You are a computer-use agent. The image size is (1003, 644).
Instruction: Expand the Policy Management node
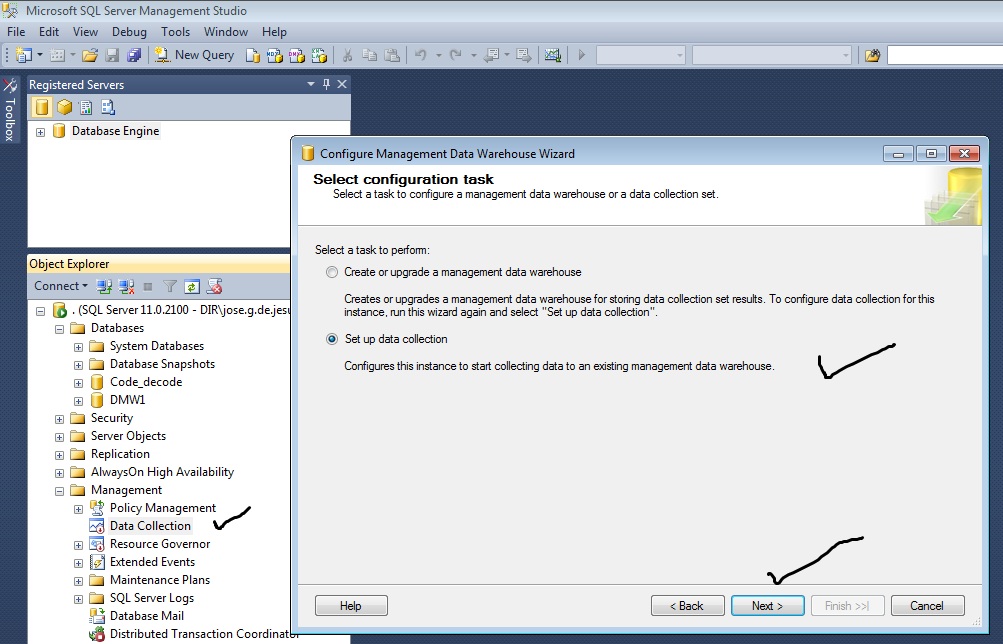(x=78, y=509)
